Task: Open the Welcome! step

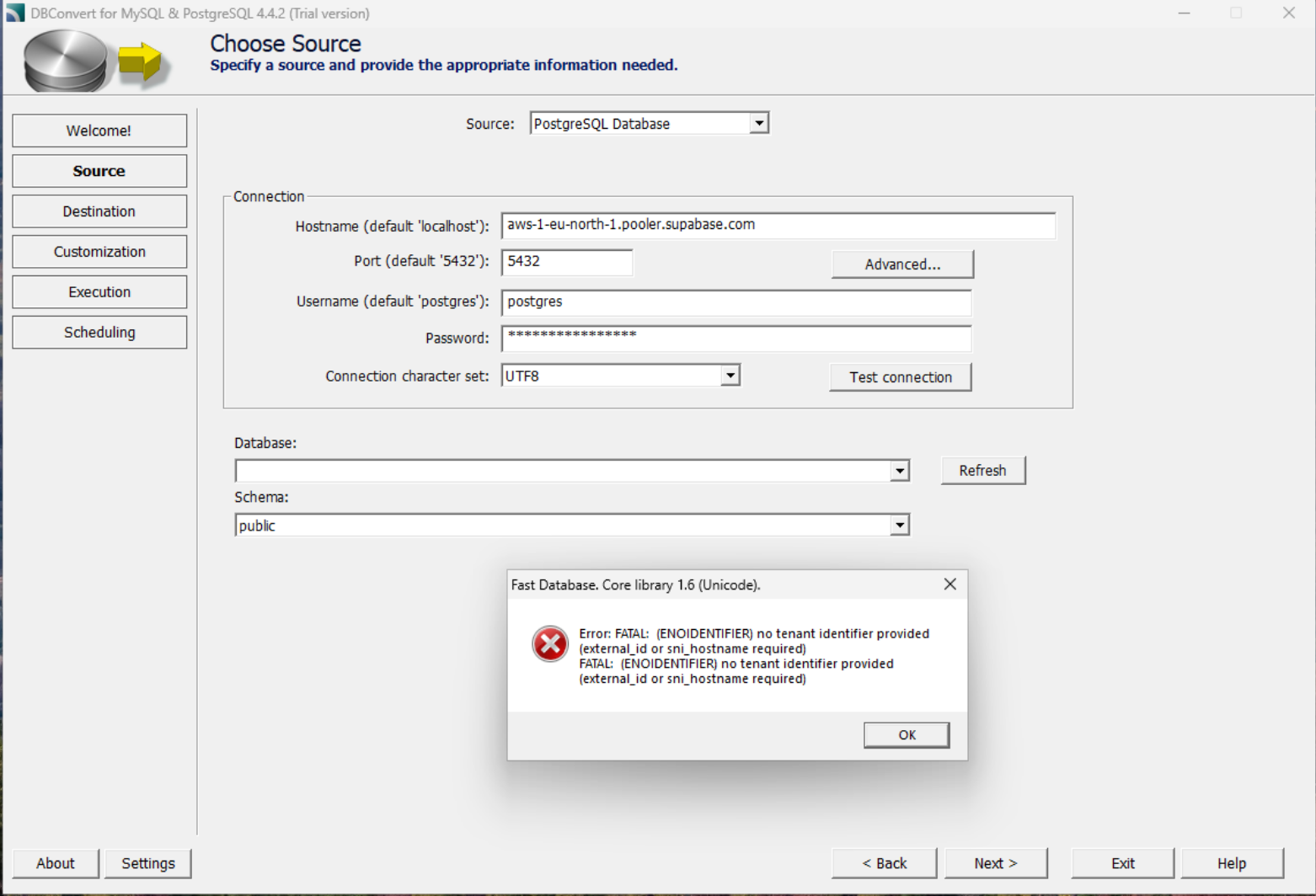Action: pos(99,131)
